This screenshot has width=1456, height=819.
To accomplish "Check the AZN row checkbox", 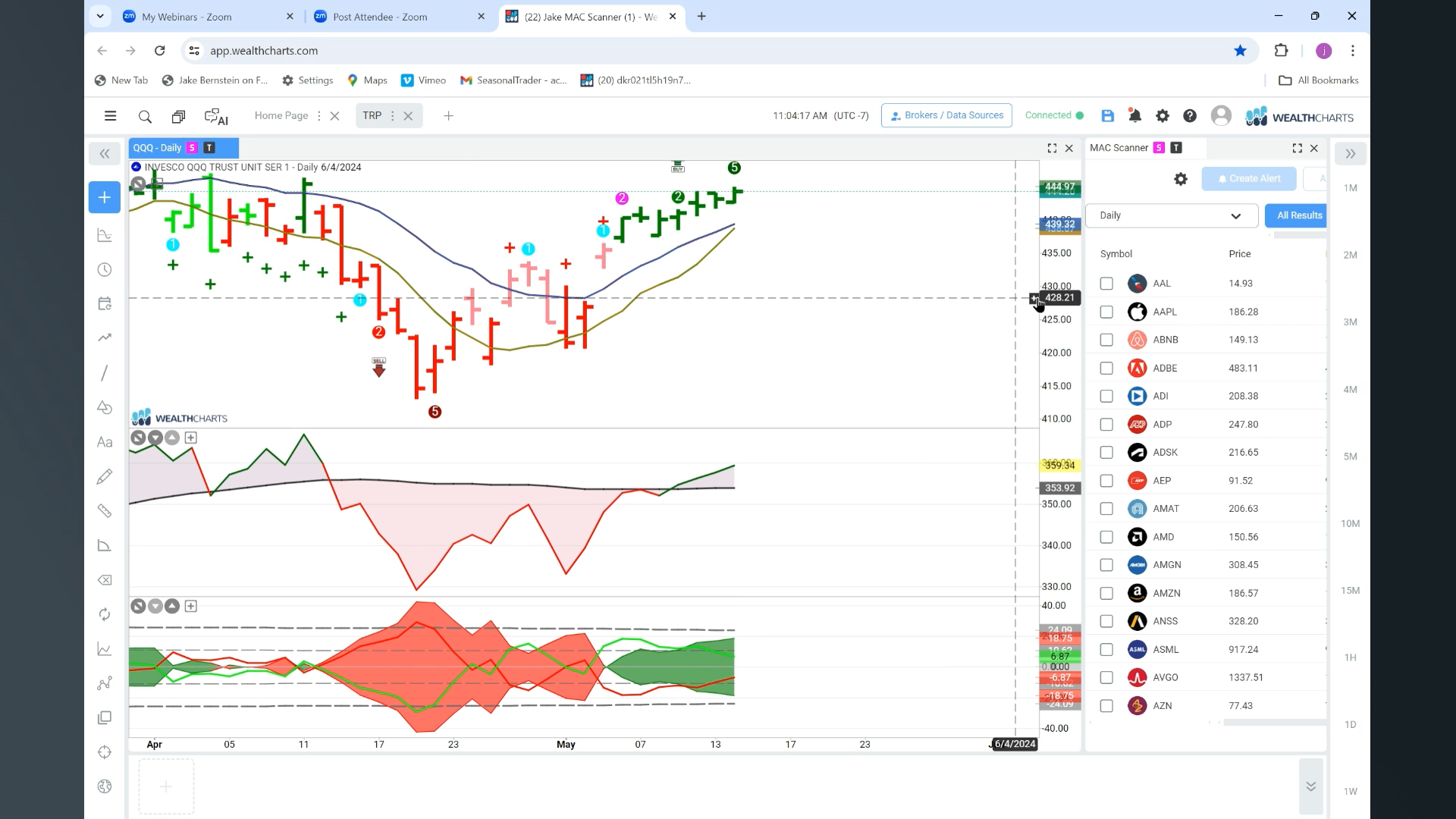I will (1106, 706).
